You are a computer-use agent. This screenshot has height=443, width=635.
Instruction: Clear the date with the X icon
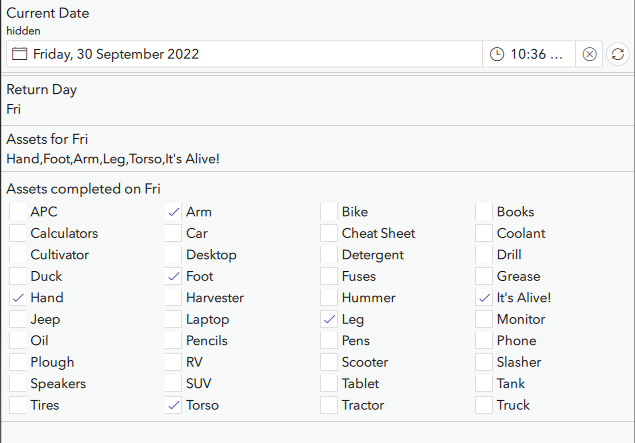point(590,54)
